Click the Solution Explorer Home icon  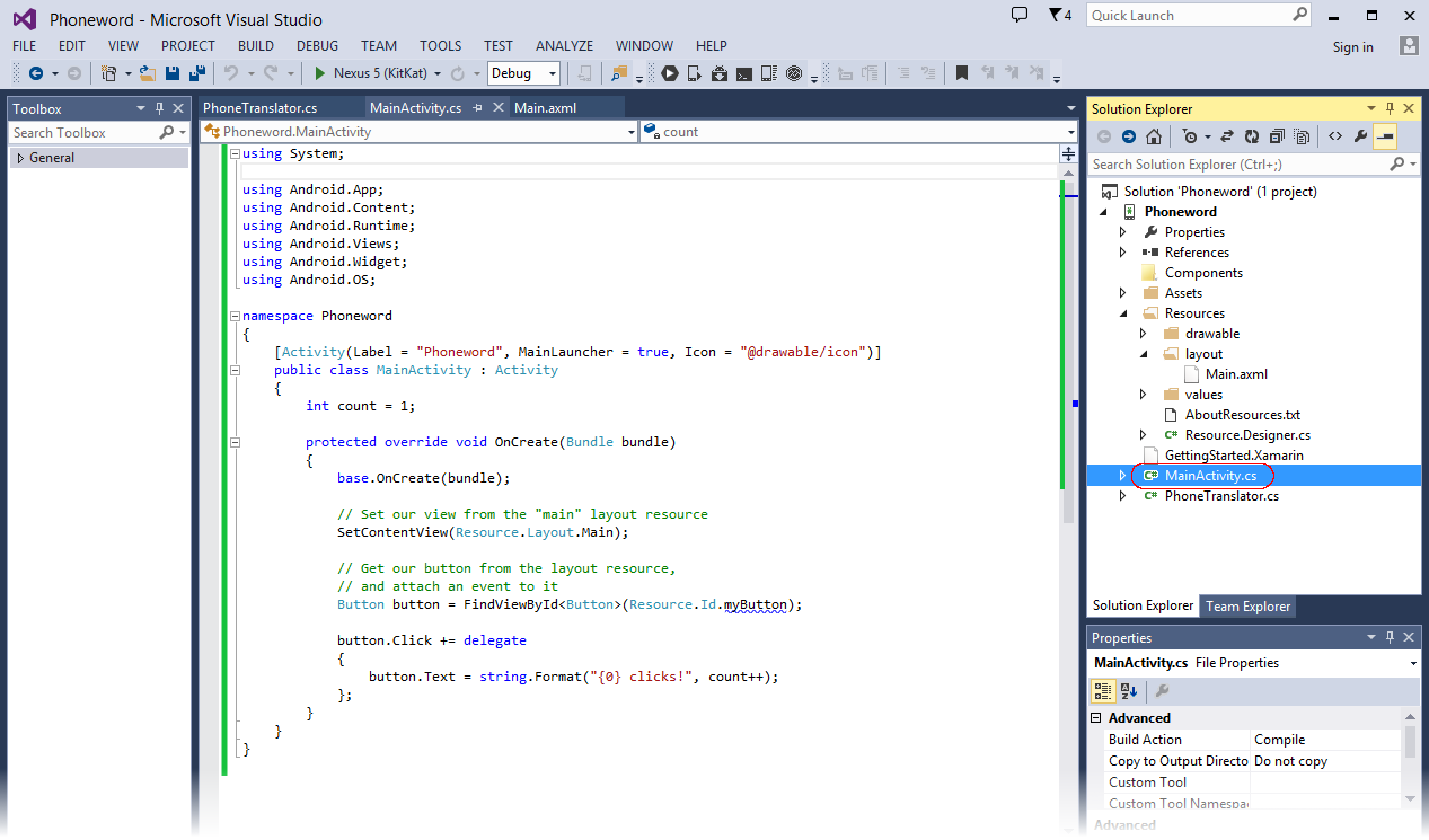(x=1153, y=136)
